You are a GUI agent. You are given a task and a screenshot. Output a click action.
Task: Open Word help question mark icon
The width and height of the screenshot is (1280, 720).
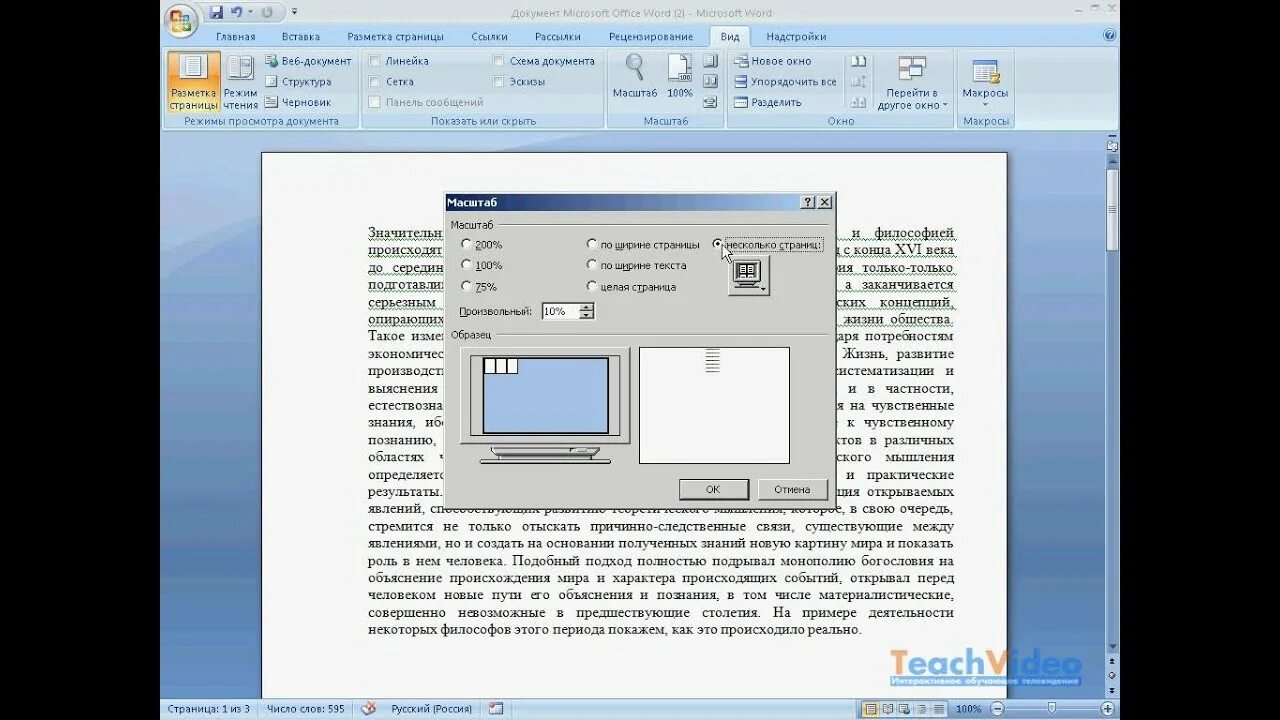point(1109,35)
